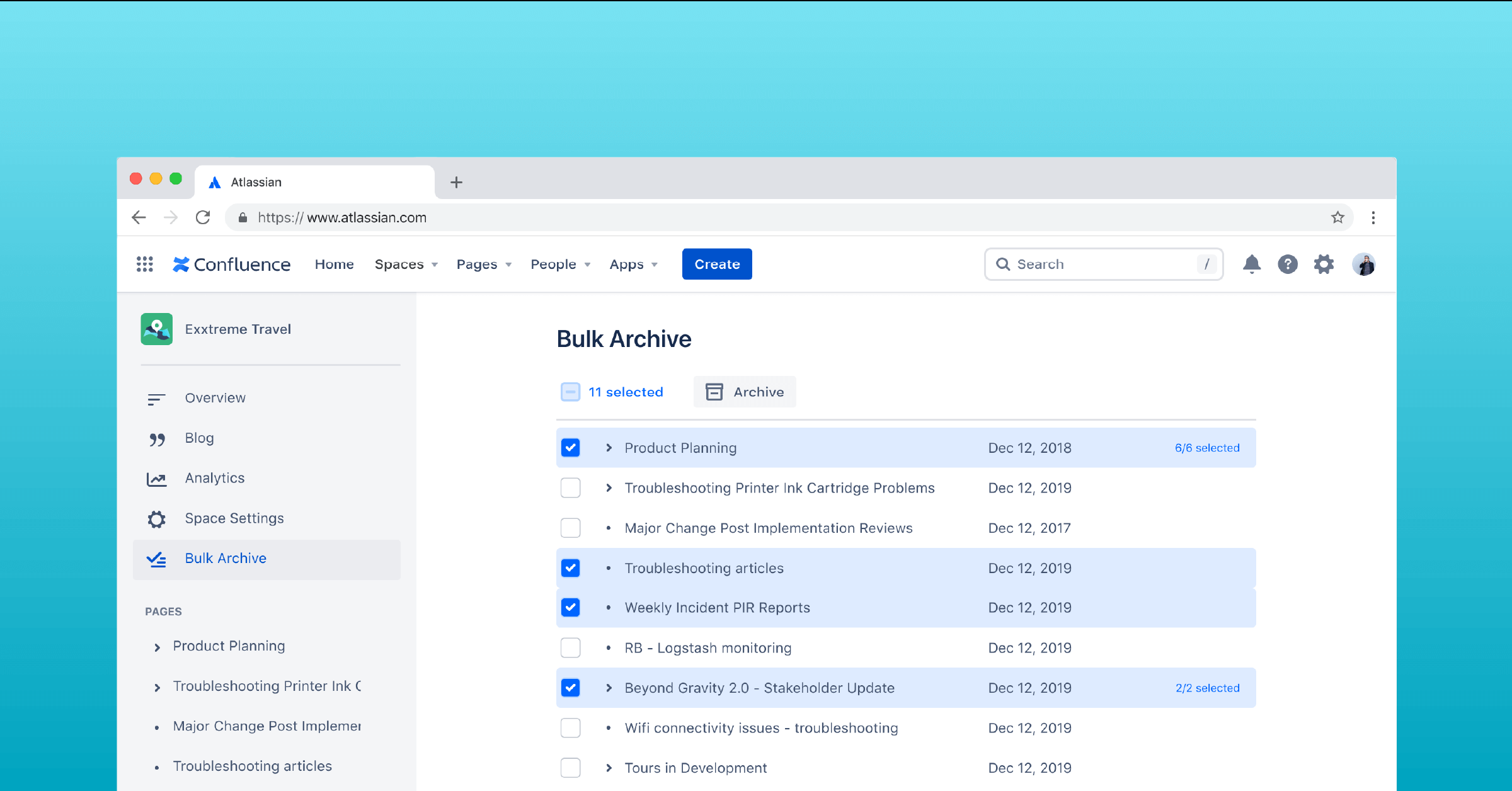Viewport: 1512px width, 791px height.
Task: Uncheck the Product Planning row checkbox
Action: [x=571, y=448]
